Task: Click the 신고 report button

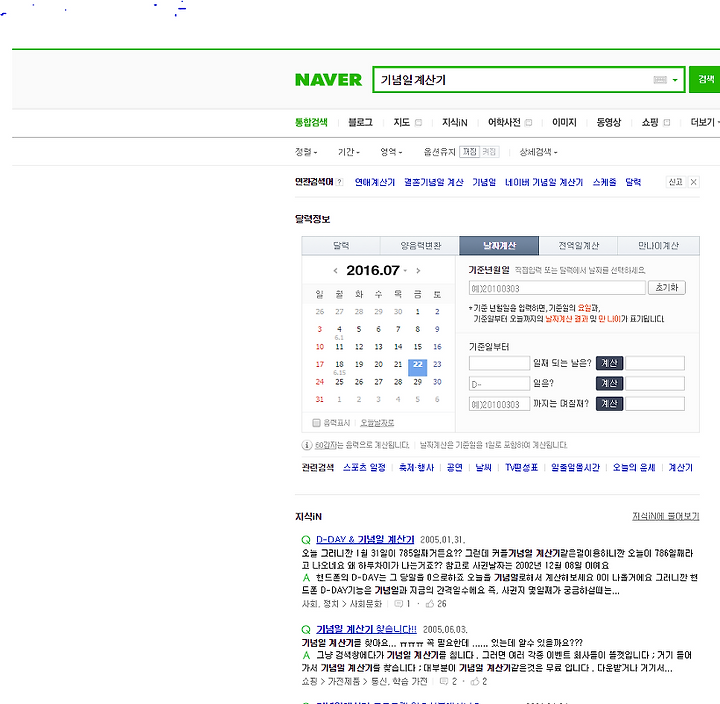Action: [675, 182]
